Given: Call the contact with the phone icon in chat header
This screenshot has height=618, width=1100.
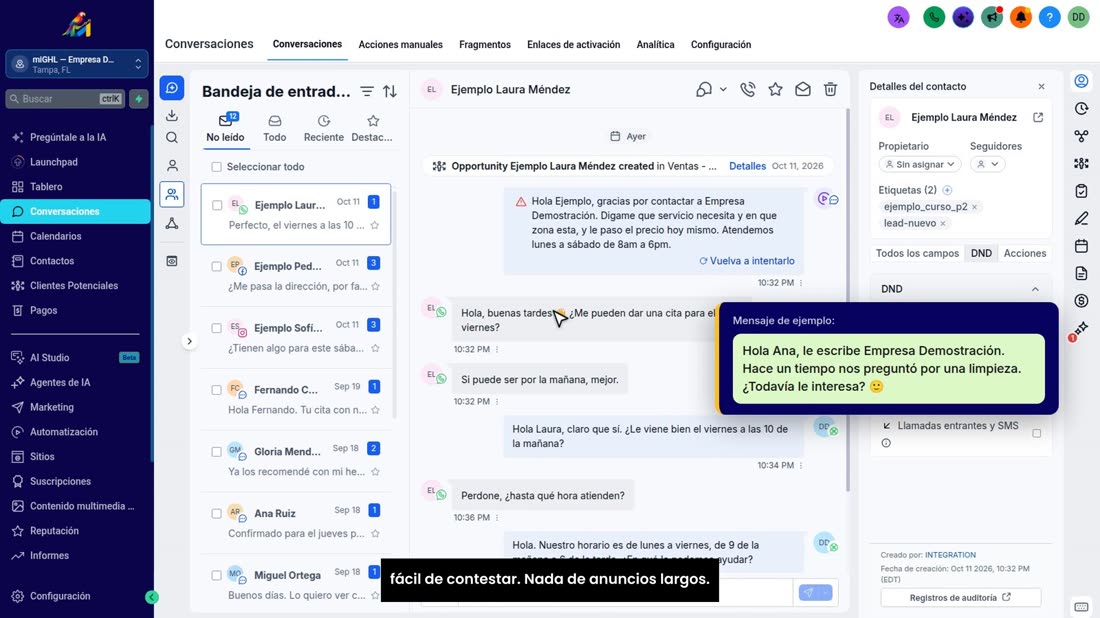Looking at the screenshot, I should [x=748, y=89].
